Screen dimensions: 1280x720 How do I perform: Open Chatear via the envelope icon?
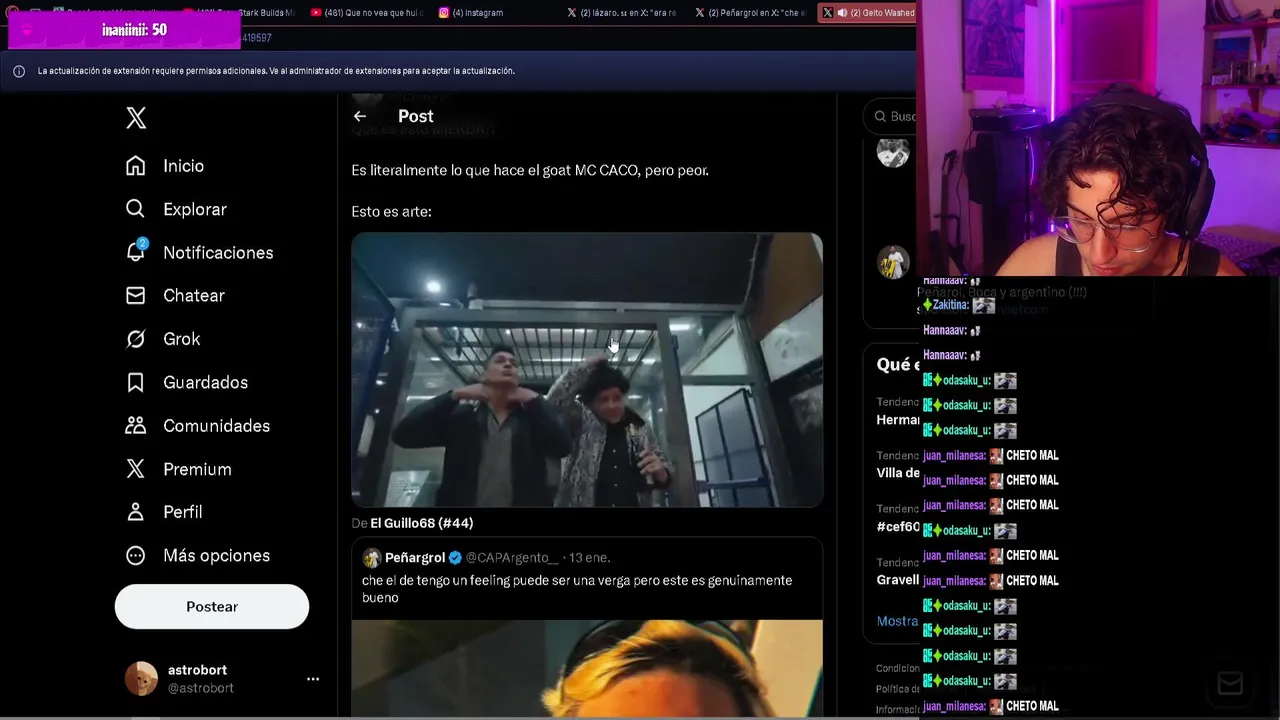tap(136, 296)
